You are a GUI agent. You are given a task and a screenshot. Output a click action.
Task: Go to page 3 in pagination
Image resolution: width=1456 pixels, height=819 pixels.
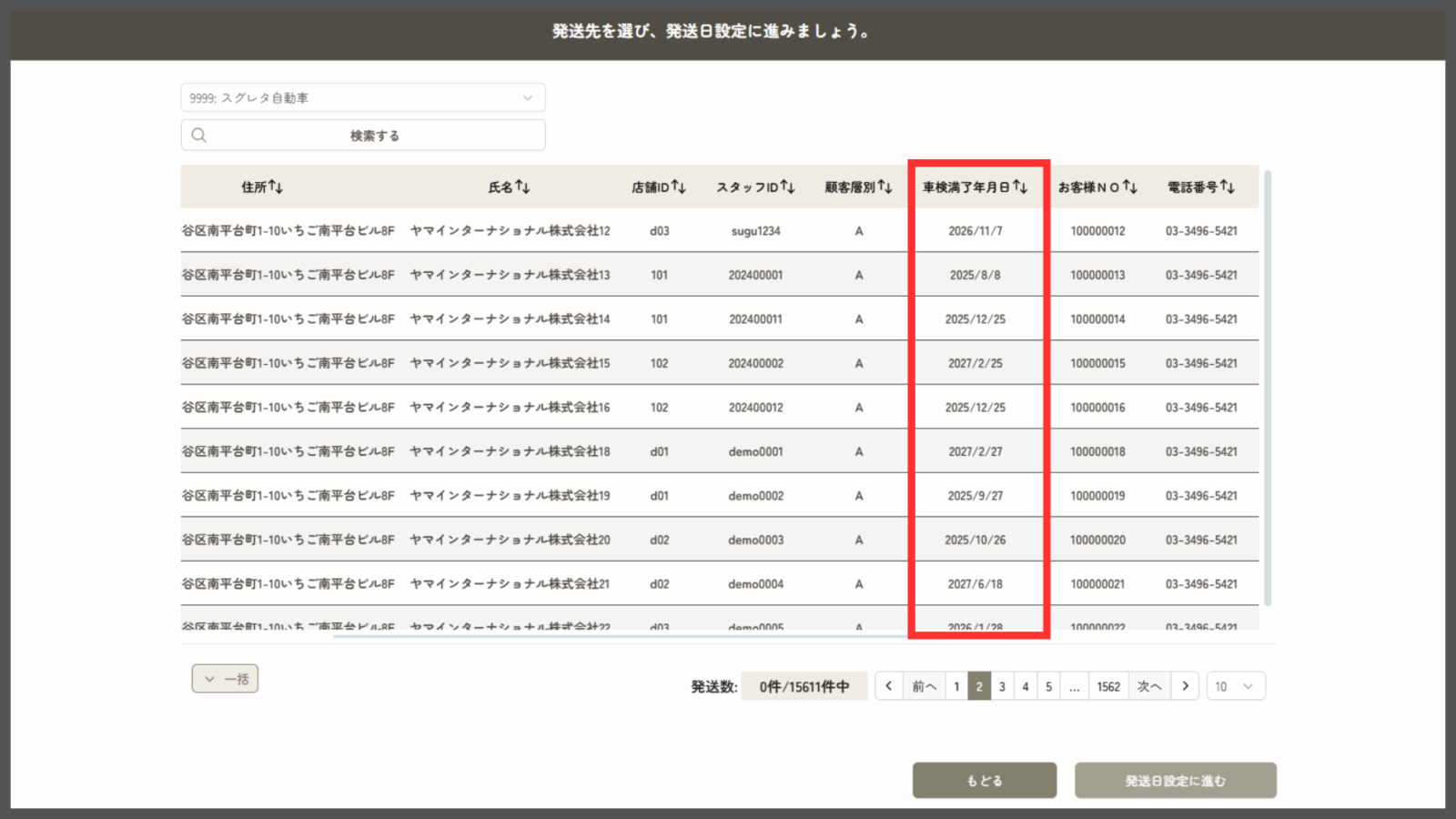(1002, 686)
